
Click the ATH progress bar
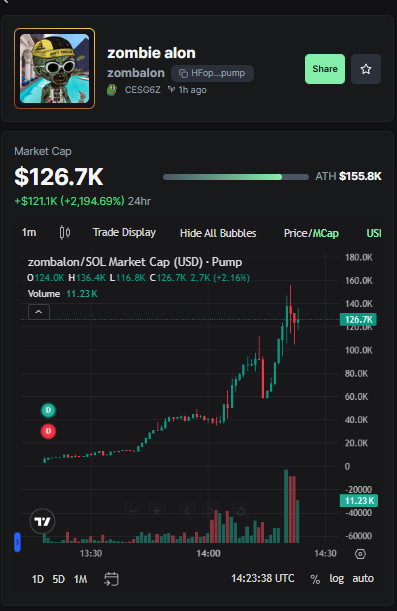(236, 177)
